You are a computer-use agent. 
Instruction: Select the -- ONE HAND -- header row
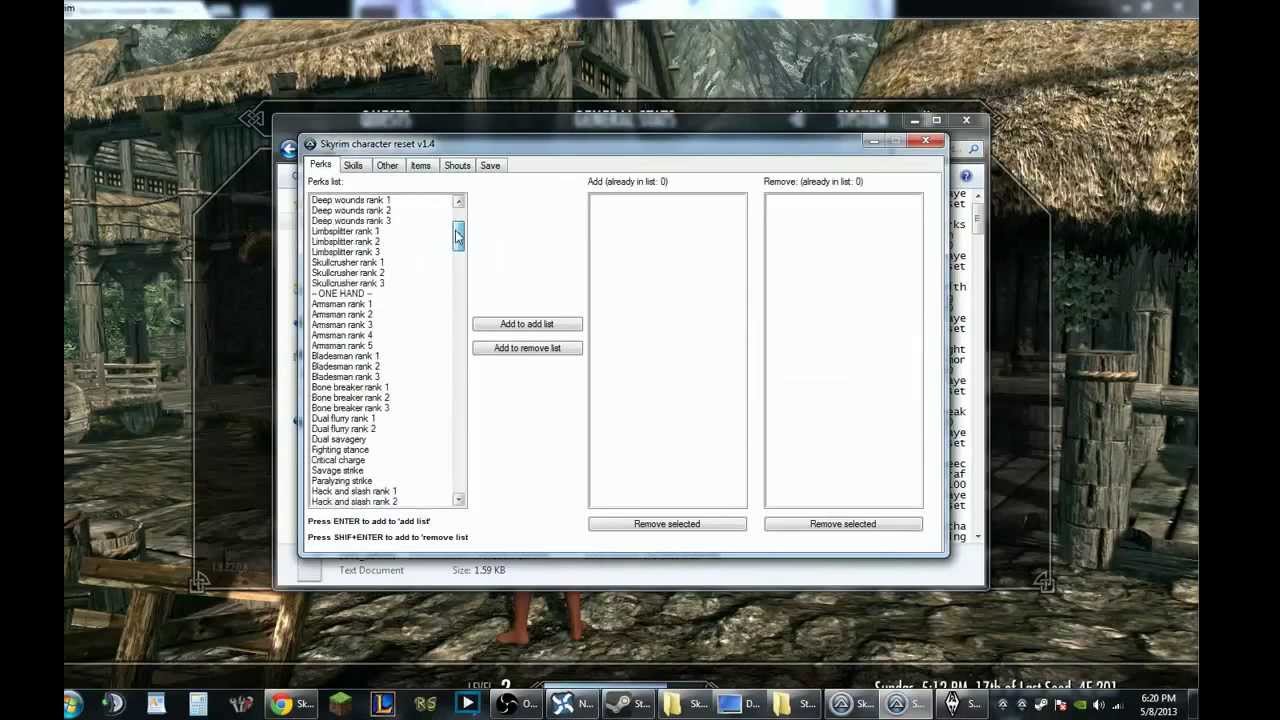(342, 294)
